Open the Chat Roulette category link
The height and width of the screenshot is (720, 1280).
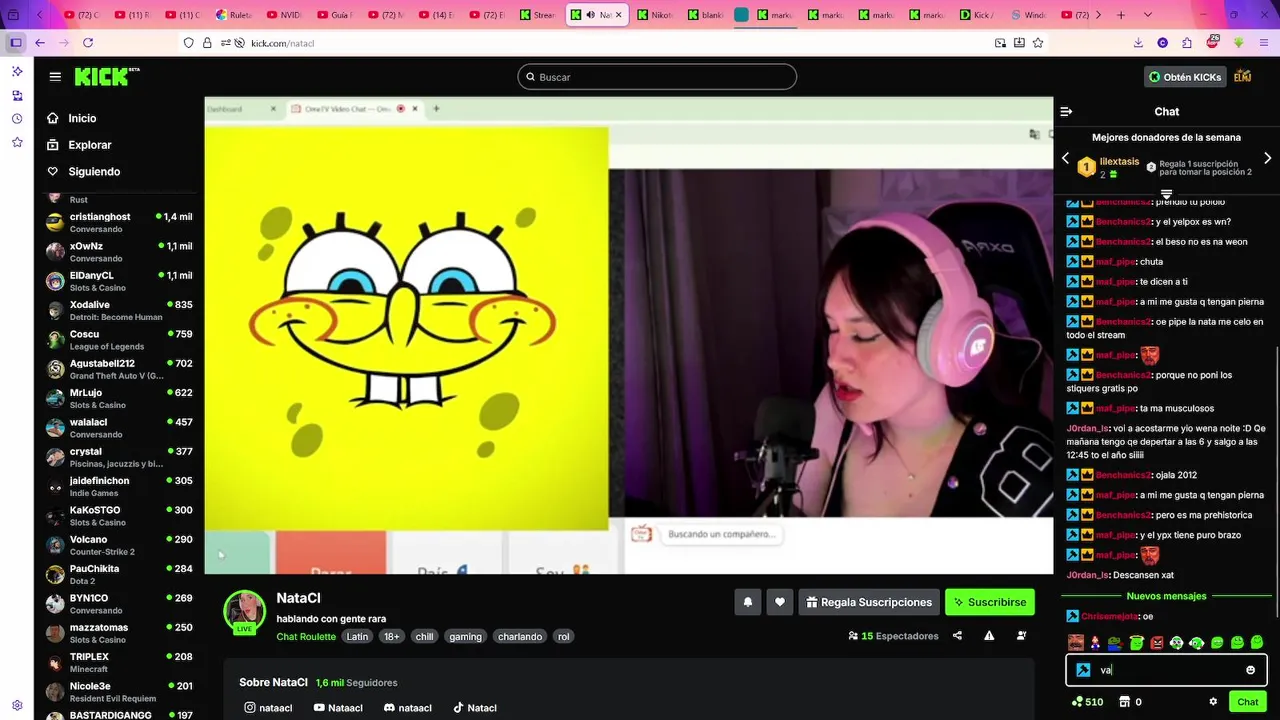(x=306, y=637)
